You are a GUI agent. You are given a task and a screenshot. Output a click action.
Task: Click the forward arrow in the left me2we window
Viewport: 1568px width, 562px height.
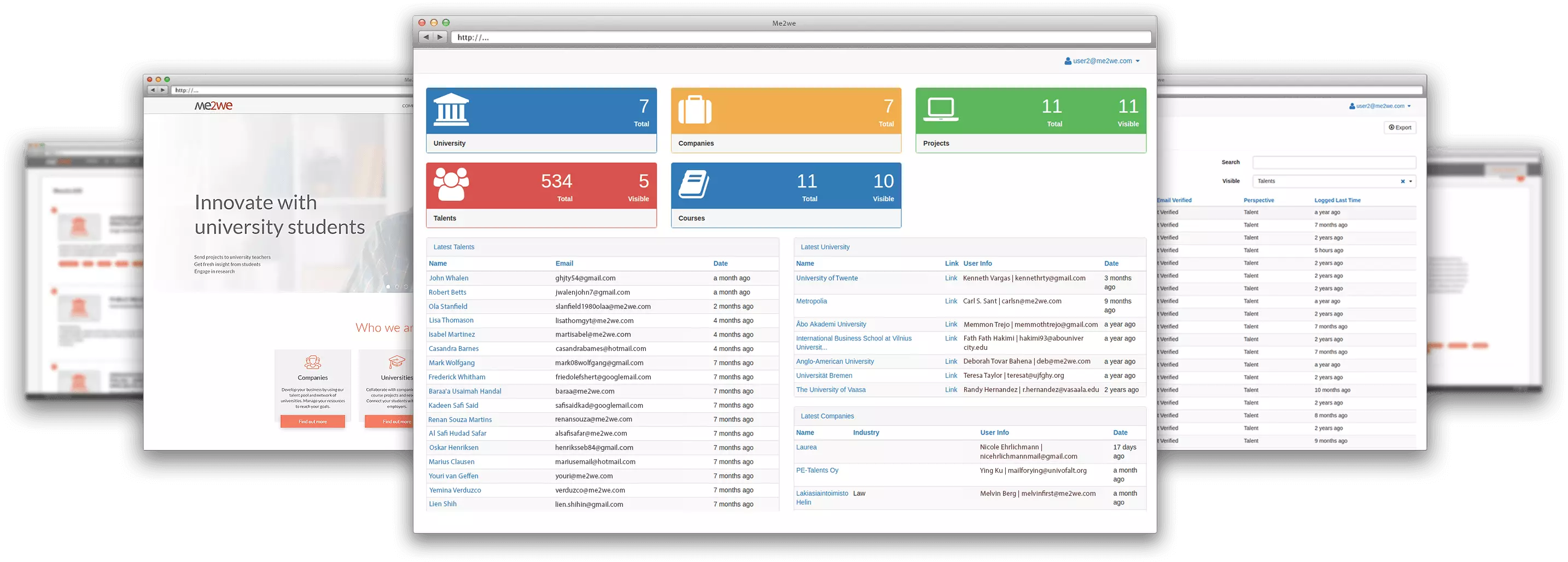(x=162, y=90)
